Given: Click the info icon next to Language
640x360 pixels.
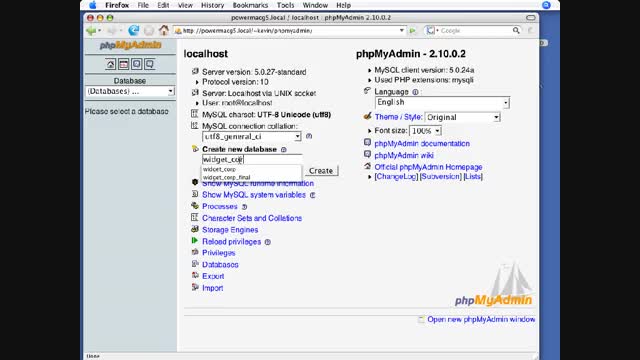Looking at the screenshot, I should click(415, 92).
